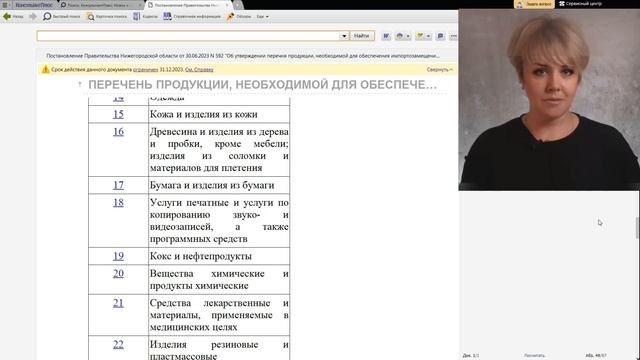Click the print icon
The image size is (640, 360).
[400, 36]
